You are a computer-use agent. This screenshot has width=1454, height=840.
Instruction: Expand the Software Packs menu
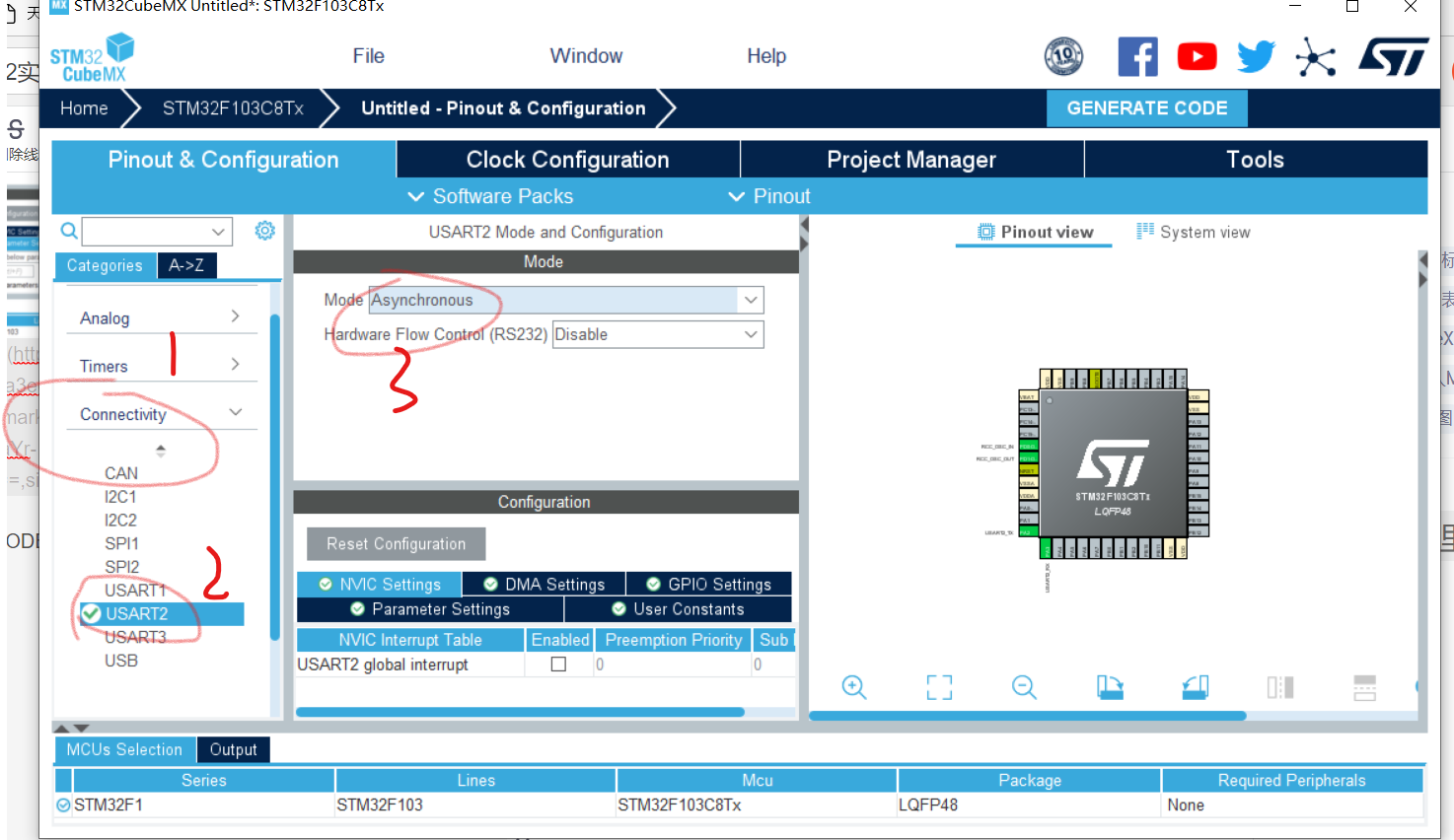(491, 196)
